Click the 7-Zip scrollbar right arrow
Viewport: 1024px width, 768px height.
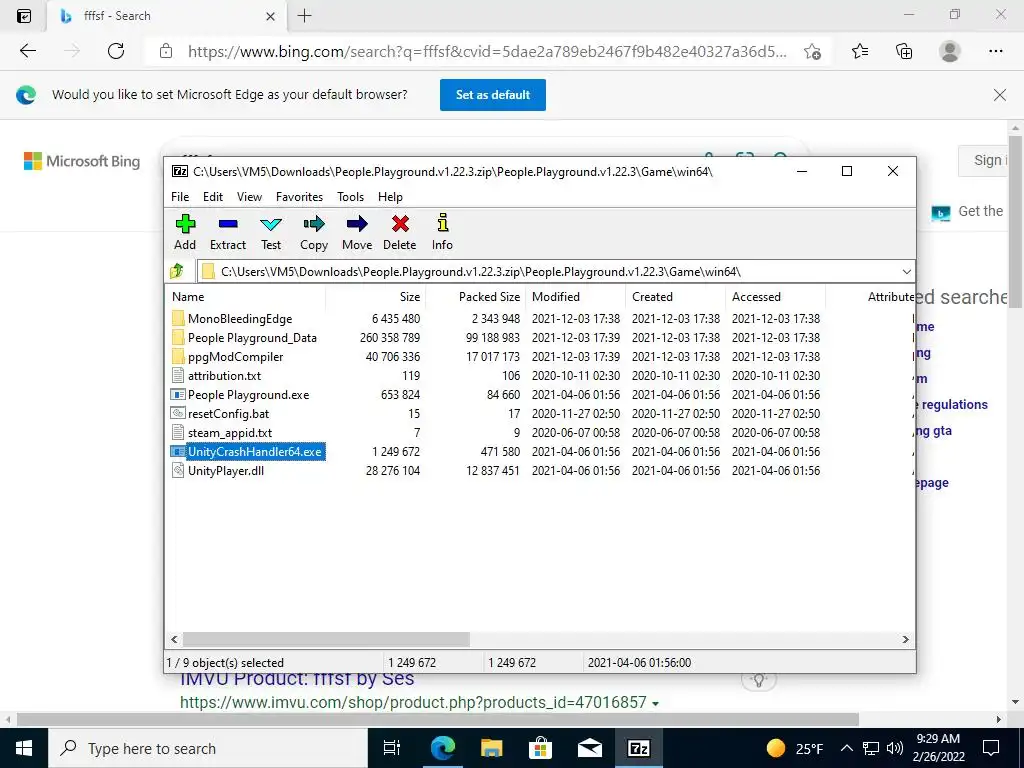tap(906, 639)
